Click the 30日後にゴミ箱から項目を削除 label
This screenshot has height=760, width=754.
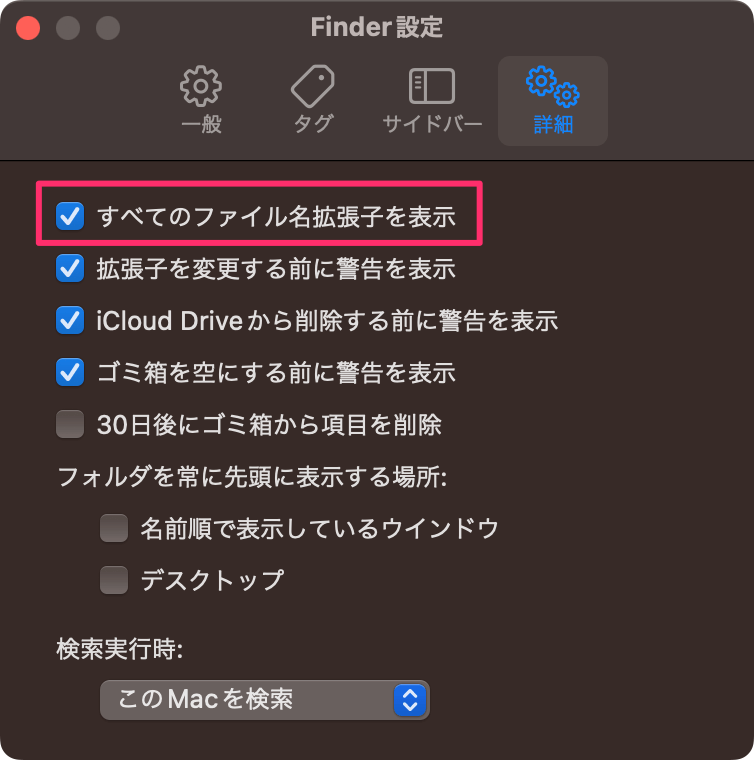[x=269, y=425]
